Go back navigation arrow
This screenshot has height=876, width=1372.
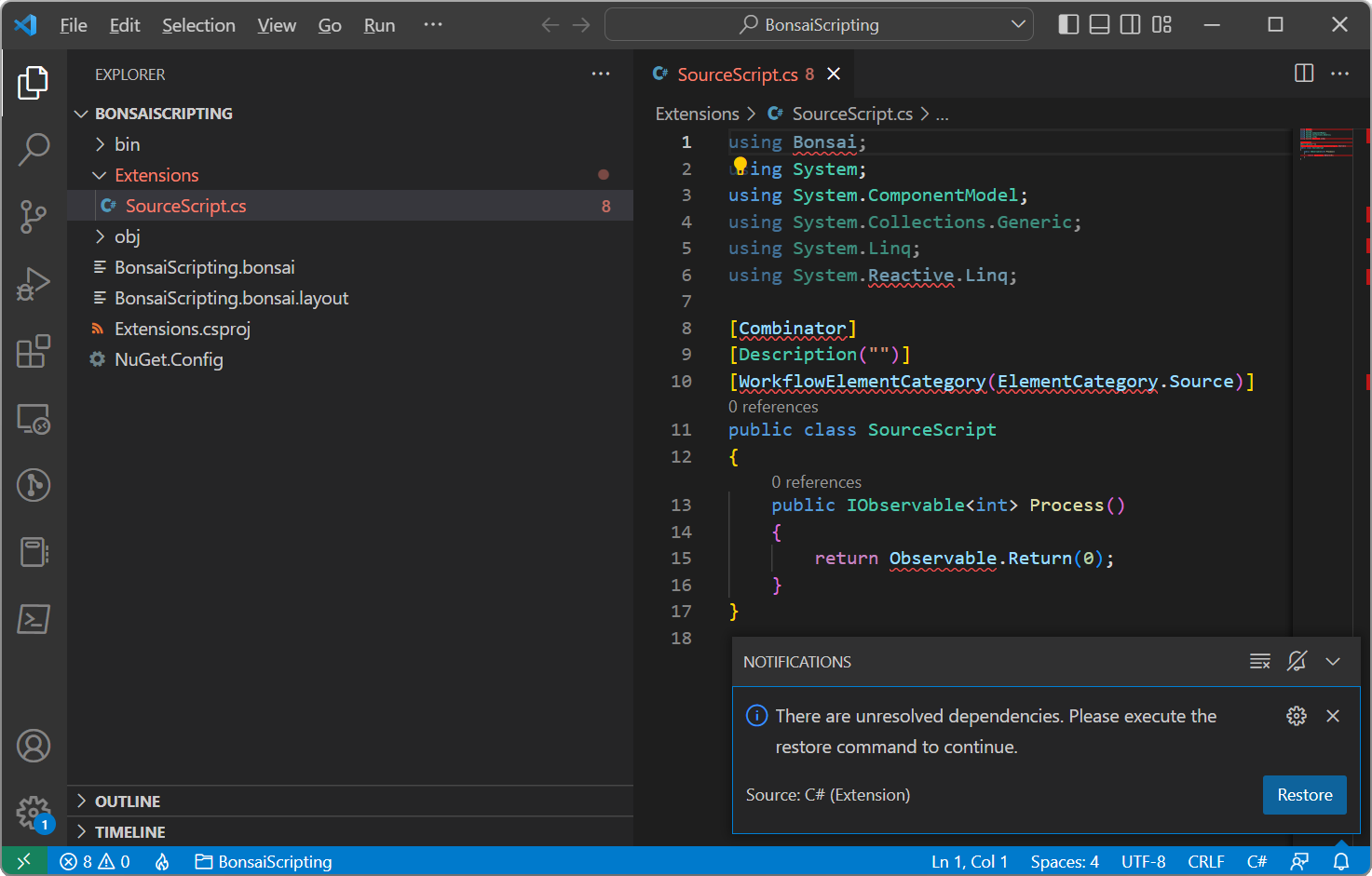tap(550, 24)
